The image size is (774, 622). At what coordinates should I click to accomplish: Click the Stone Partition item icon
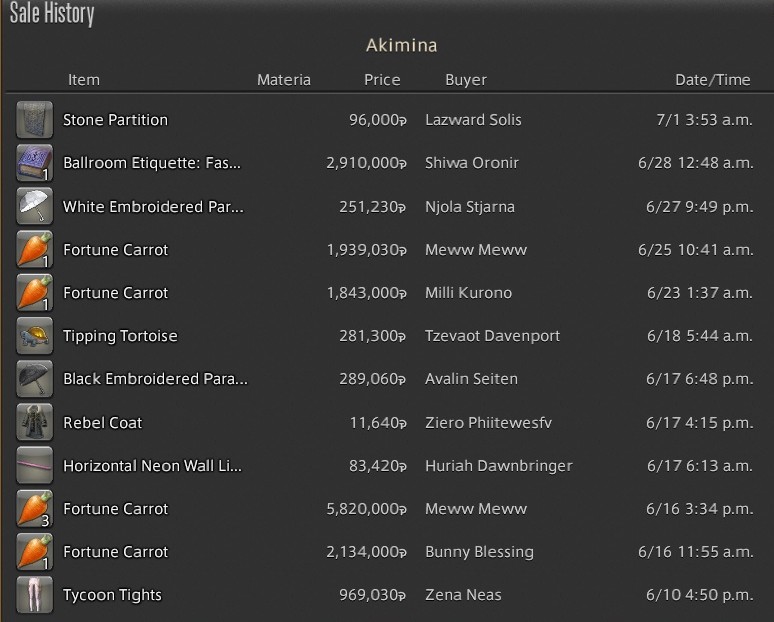click(x=35, y=120)
